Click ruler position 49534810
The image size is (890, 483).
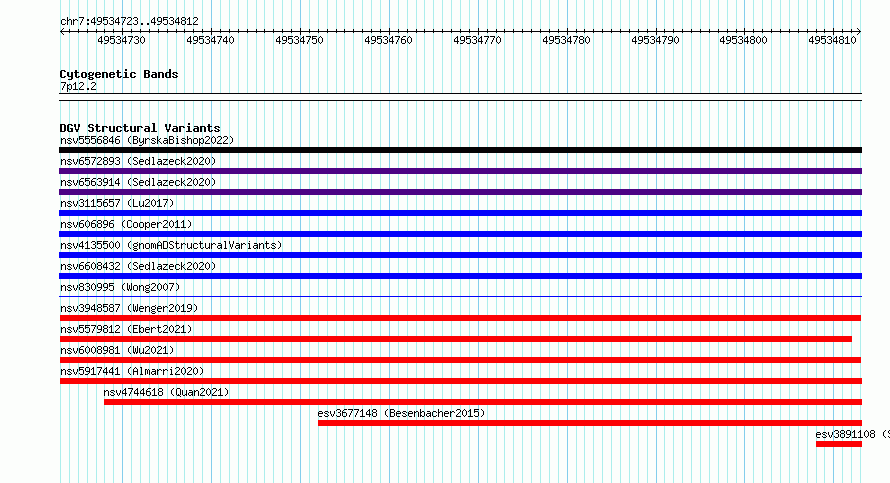(832, 40)
